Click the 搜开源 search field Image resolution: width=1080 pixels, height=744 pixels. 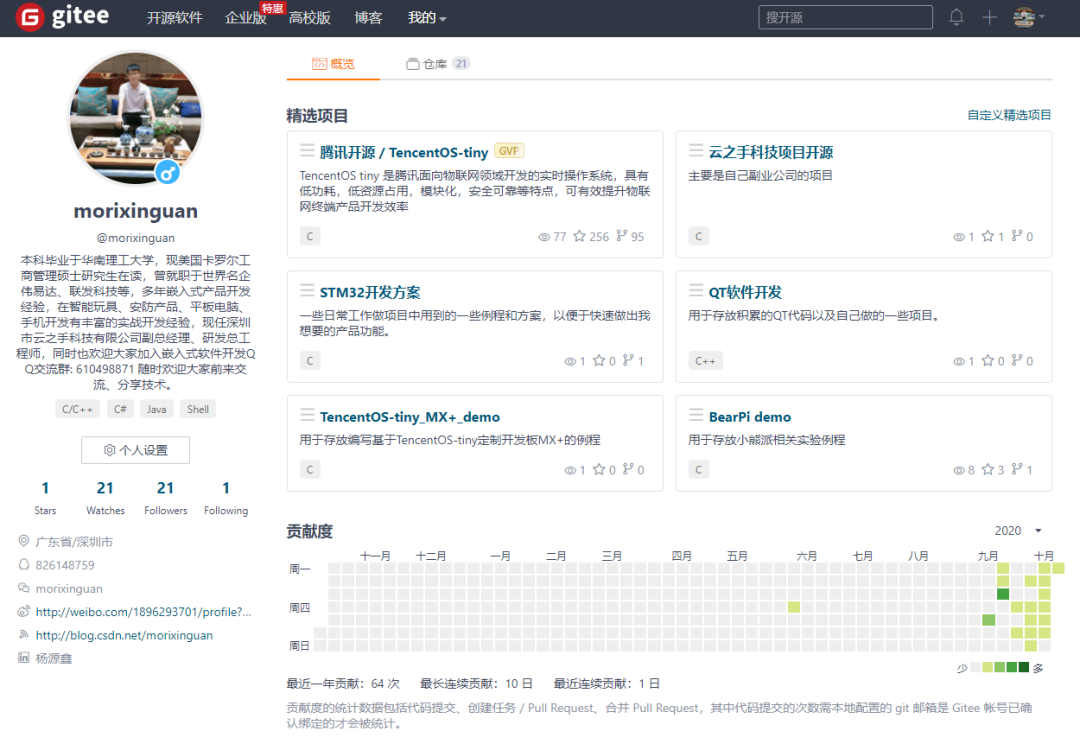coord(845,17)
